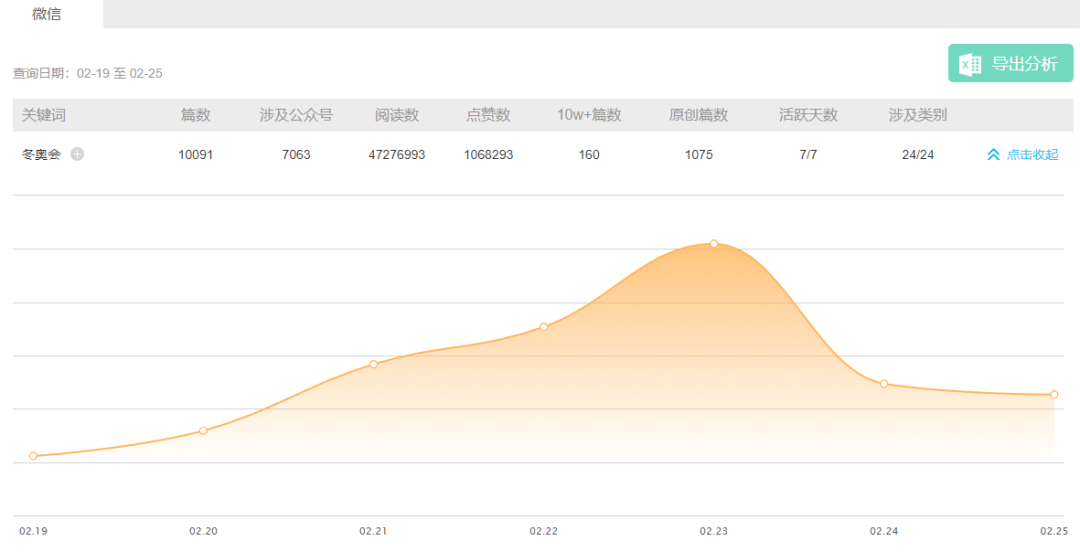Image resolution: width=1080 pixels, height=552 pixels.
Task: Collapse the chart via 点击收起 link
Action: (1032, 155)
